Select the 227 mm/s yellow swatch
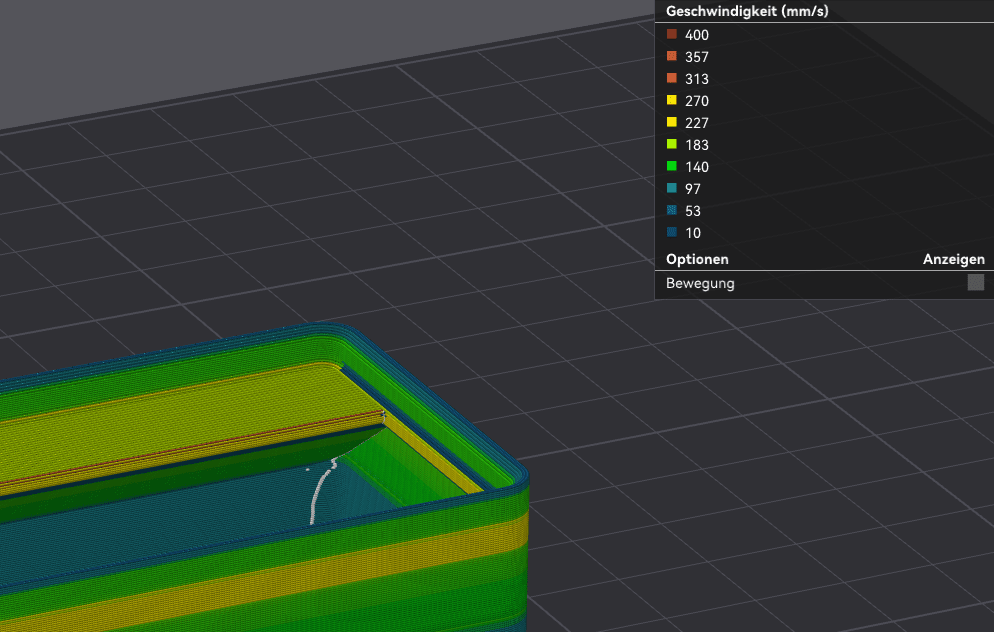The image size is (994, 632). click(x=672, y=122)
